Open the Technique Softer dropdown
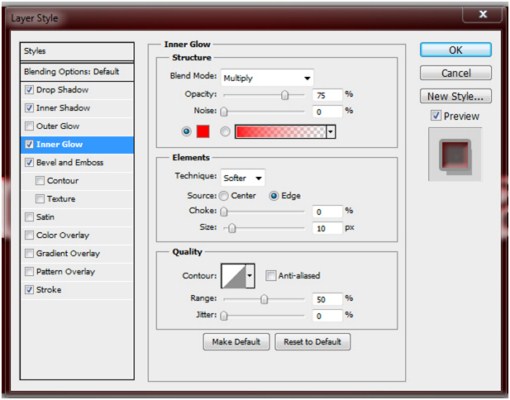Image resolution: width=510 pixels, height=400 pixels. 243,178
